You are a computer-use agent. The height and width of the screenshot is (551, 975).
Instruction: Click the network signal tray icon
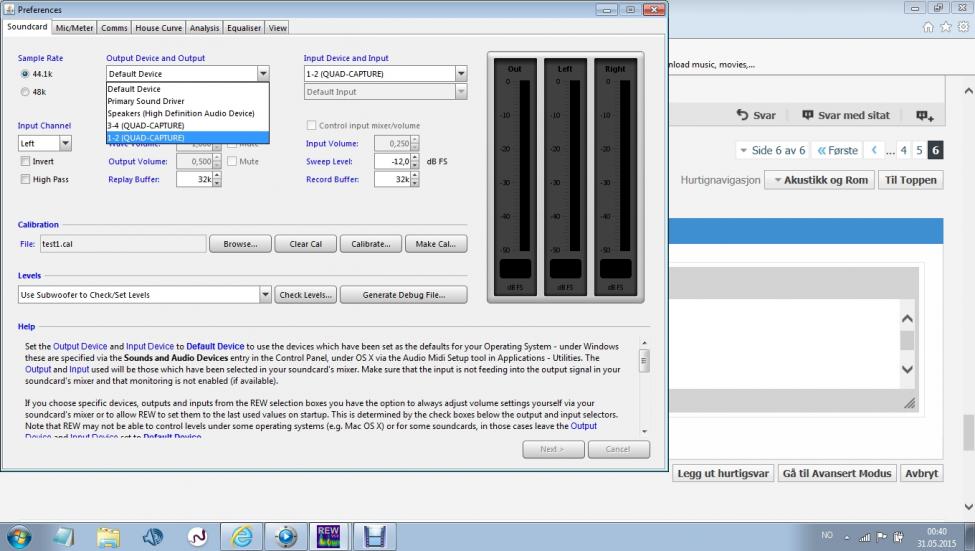864,537
